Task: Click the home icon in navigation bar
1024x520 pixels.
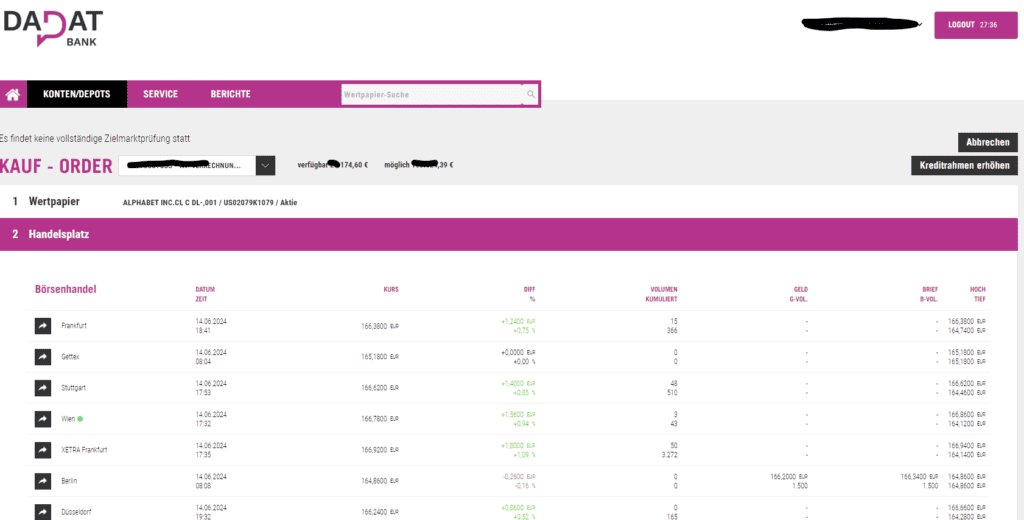Action: tap(13, 95)
